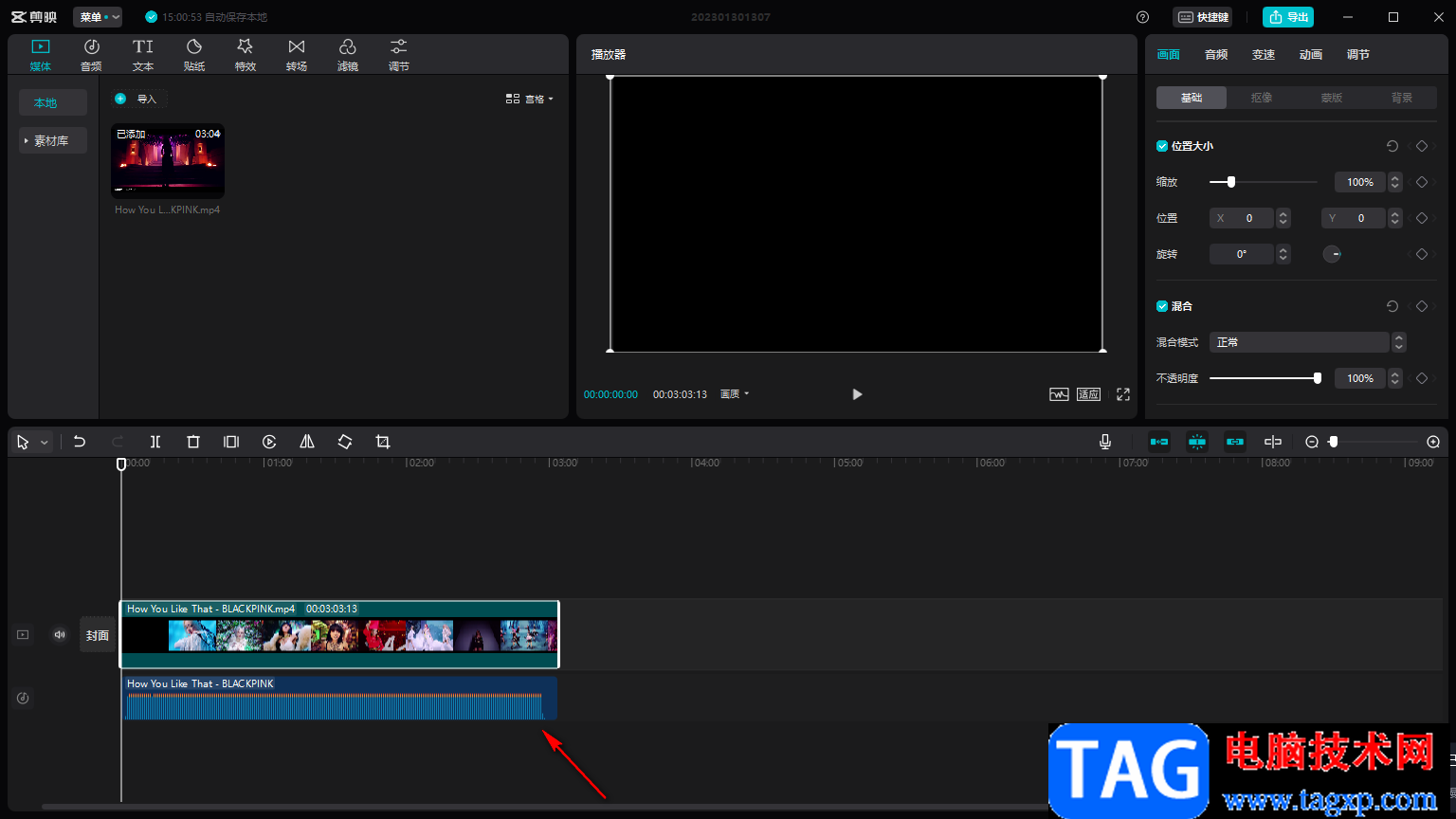
Task: Toggle auto snapping in timeline toolbar
Action: 1197,442
